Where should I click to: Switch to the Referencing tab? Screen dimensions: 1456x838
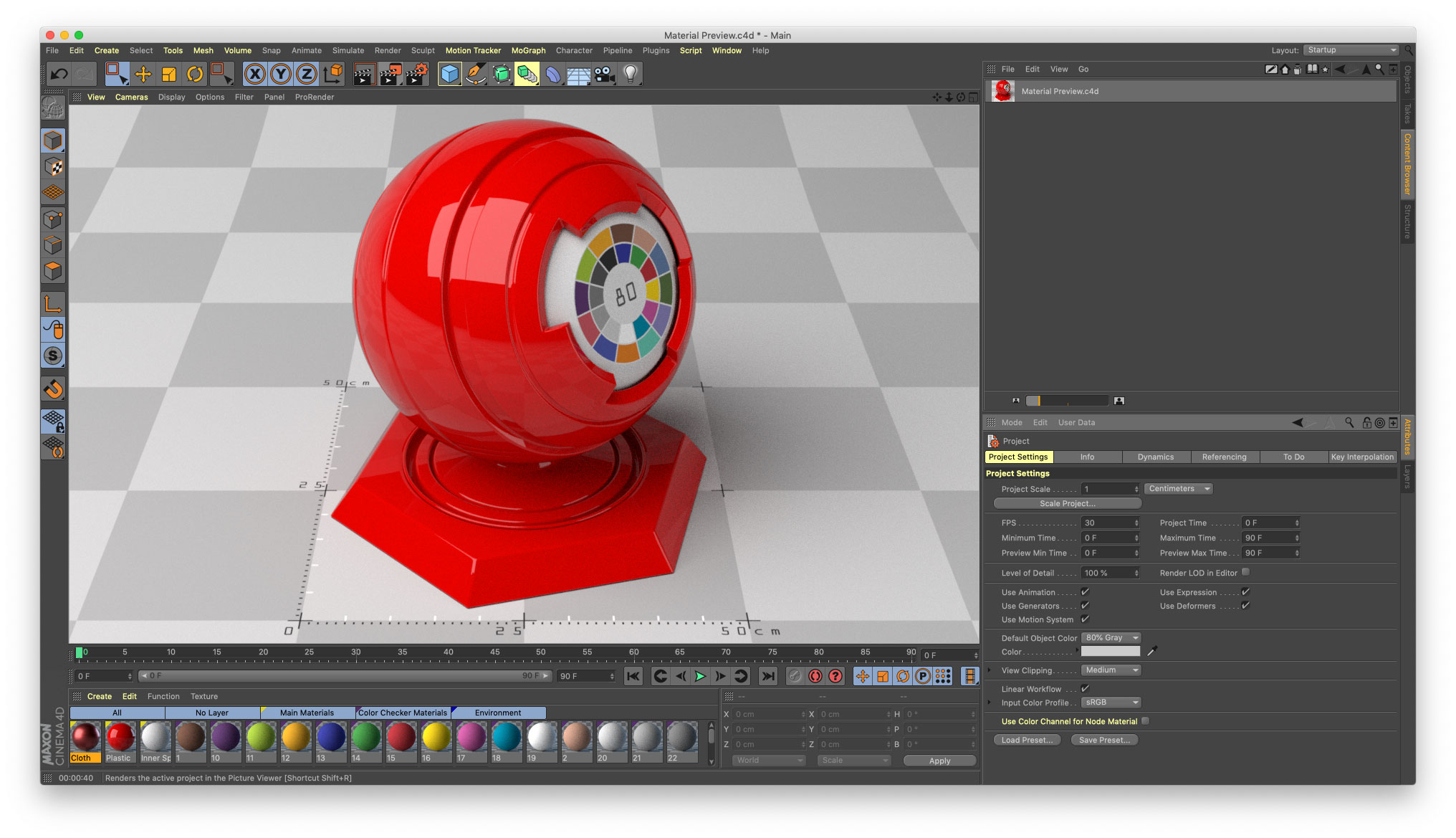tap(1225, 457)
